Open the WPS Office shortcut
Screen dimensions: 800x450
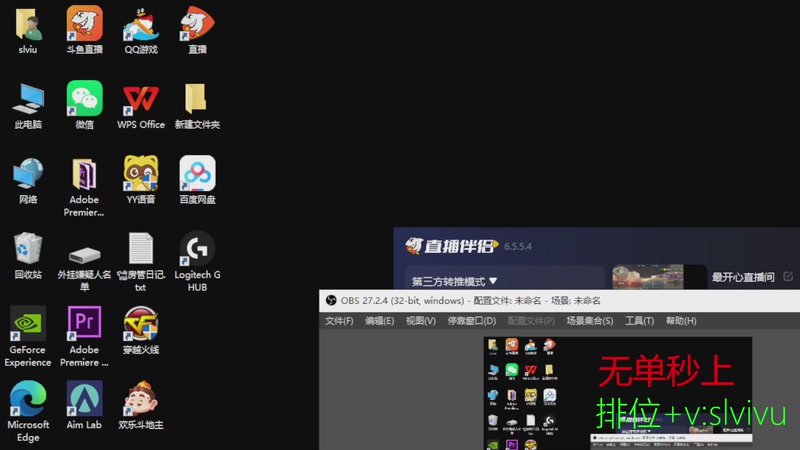[x=141, y=98]
